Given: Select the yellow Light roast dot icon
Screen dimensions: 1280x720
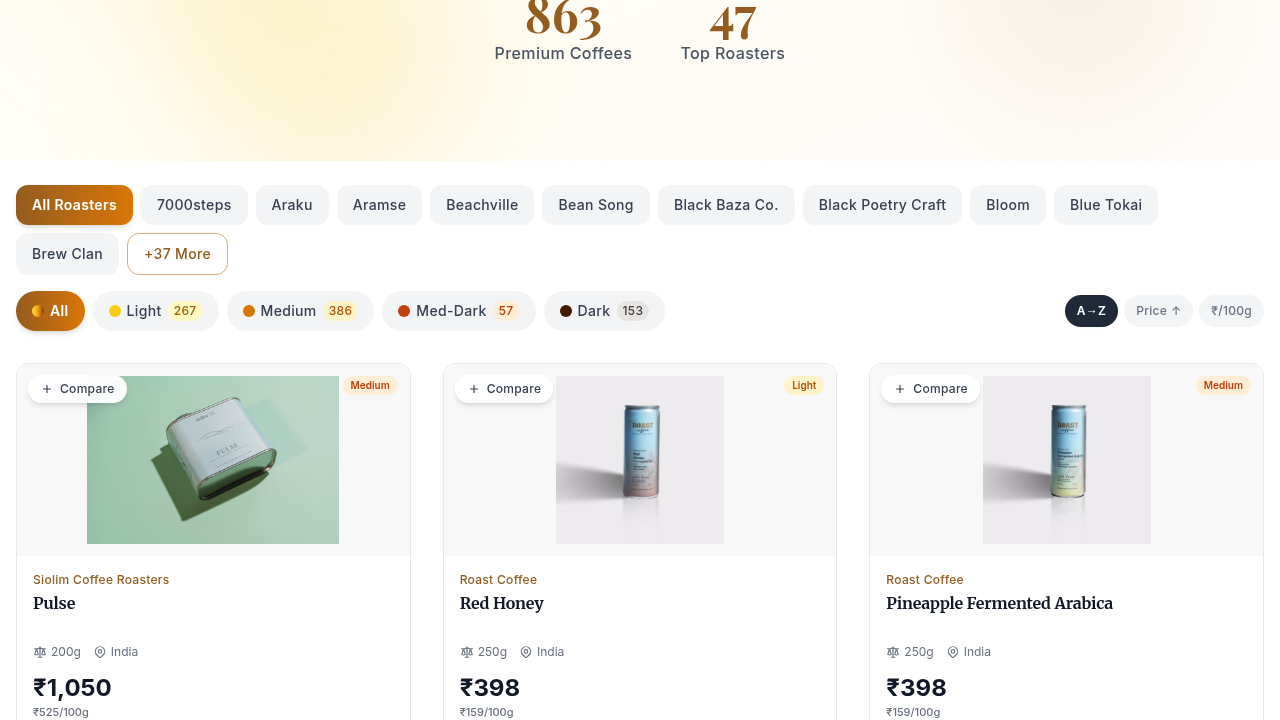Looking at the screenshot, I should [x=113, y=311].
